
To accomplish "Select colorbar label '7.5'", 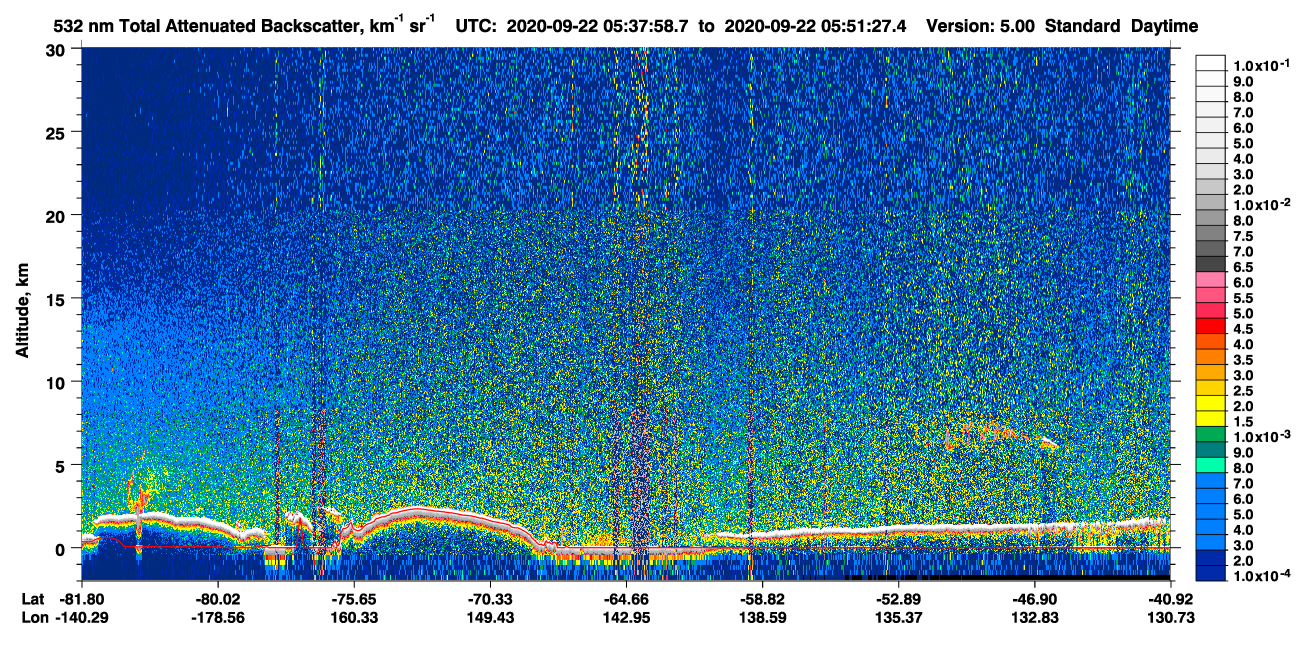I will pyautogui.click(x=1242, y=235).
